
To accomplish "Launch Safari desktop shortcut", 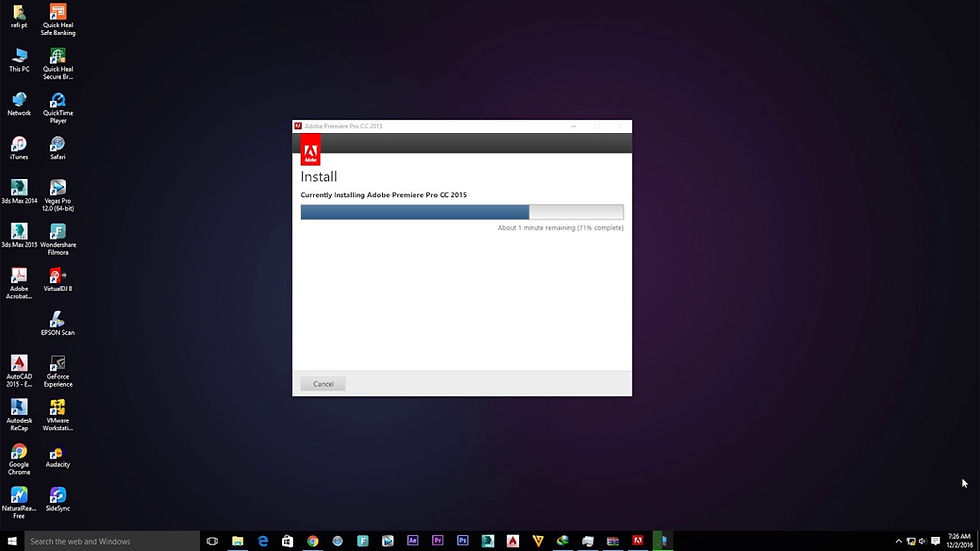I will click(58, 147).
